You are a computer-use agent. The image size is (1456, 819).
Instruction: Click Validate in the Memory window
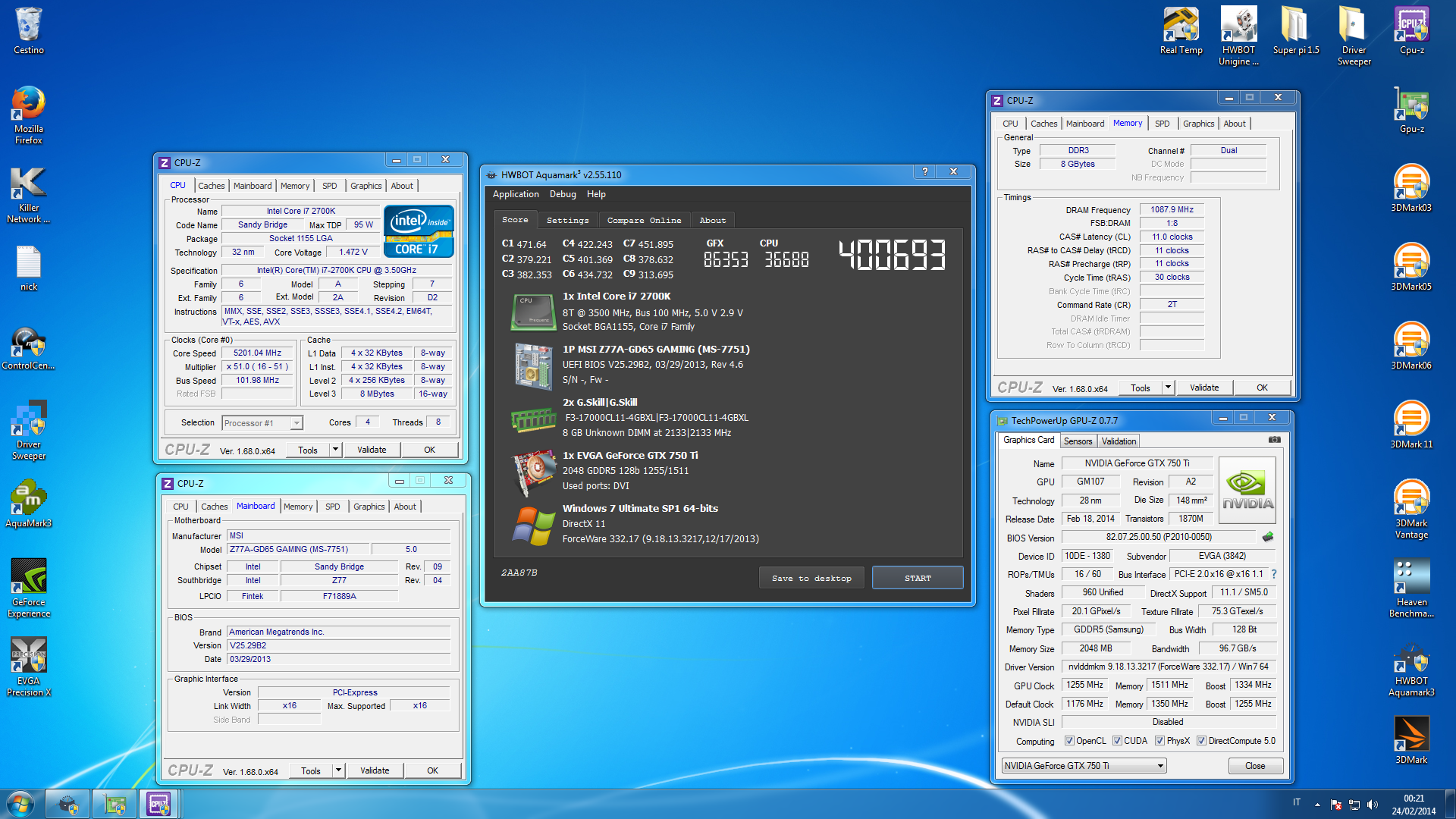point(1204,388)
